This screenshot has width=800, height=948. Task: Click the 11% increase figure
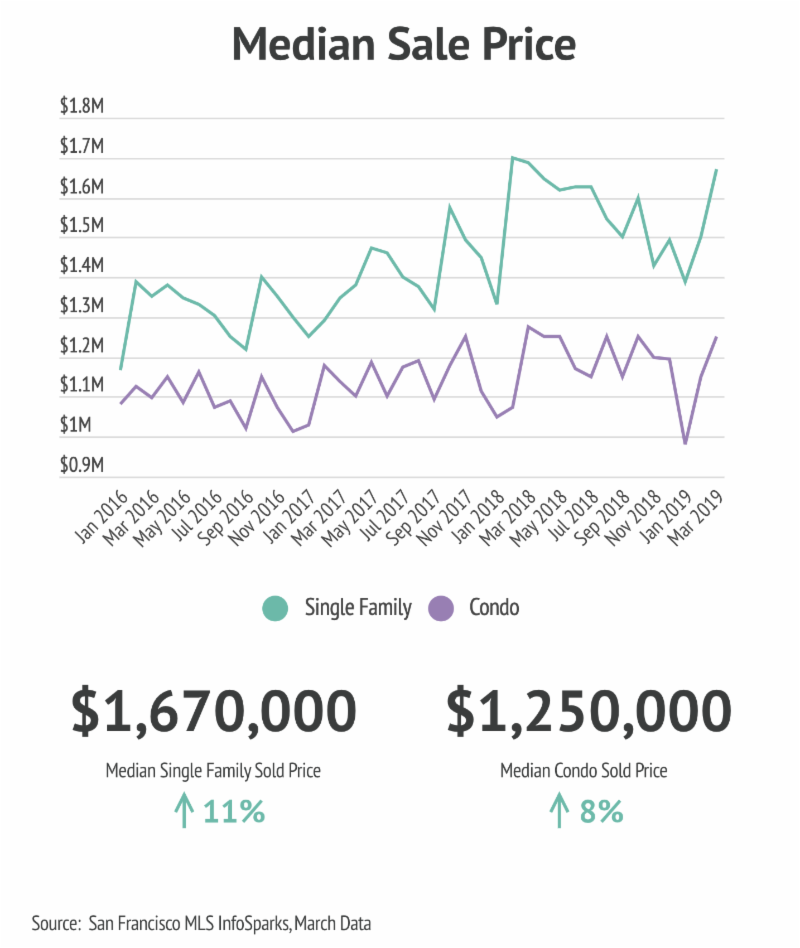tap(234, 811)
